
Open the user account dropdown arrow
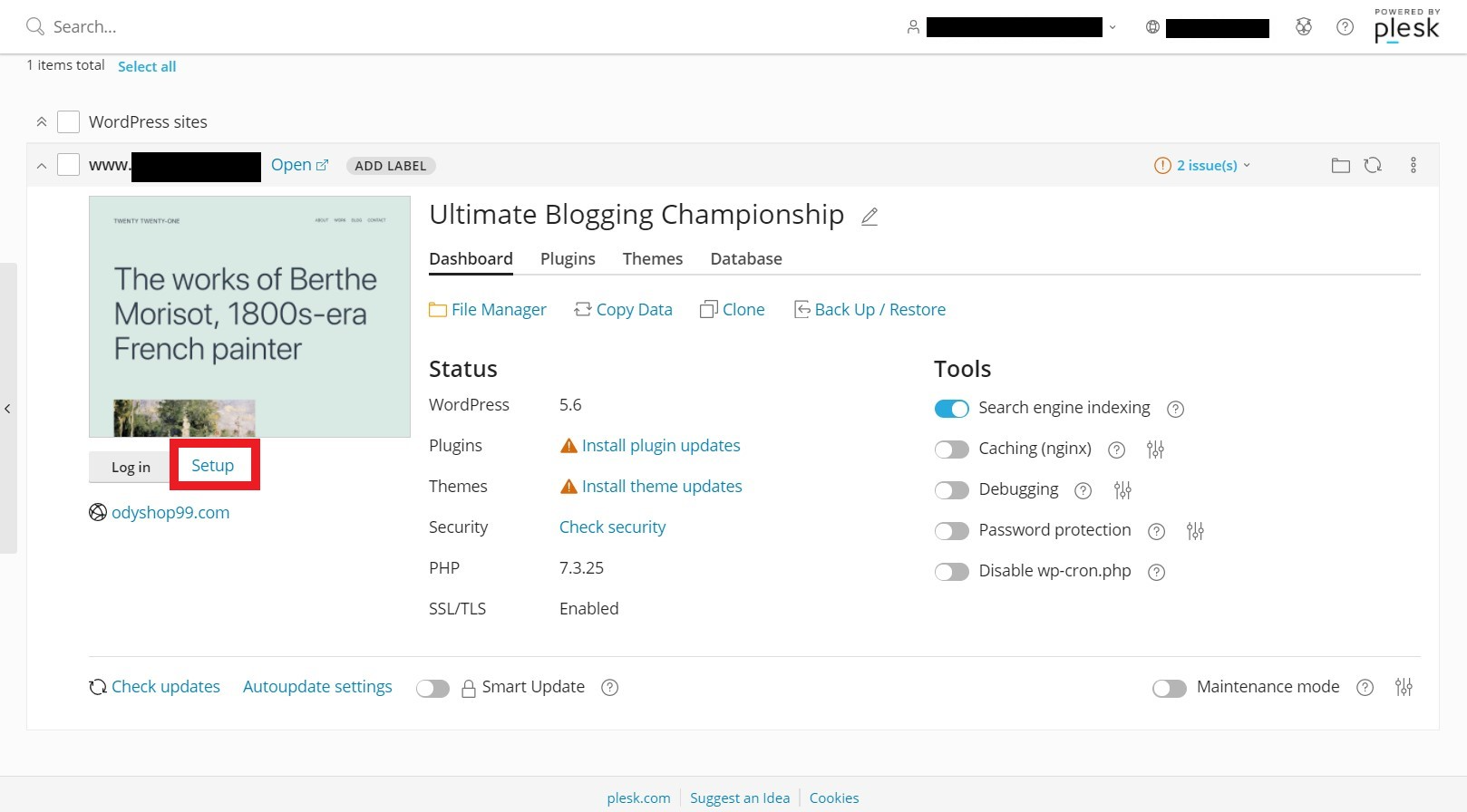[1112, 27]
